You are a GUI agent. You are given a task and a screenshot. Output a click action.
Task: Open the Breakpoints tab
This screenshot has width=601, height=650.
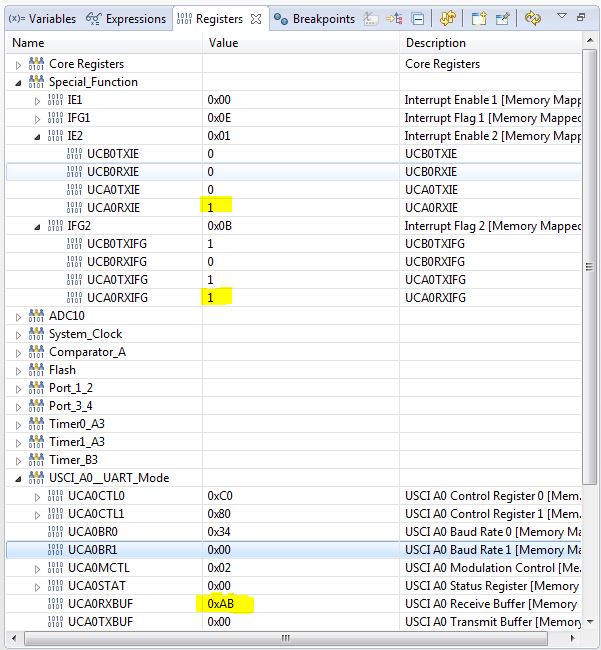pyautogui.click(x=315, y=19)
